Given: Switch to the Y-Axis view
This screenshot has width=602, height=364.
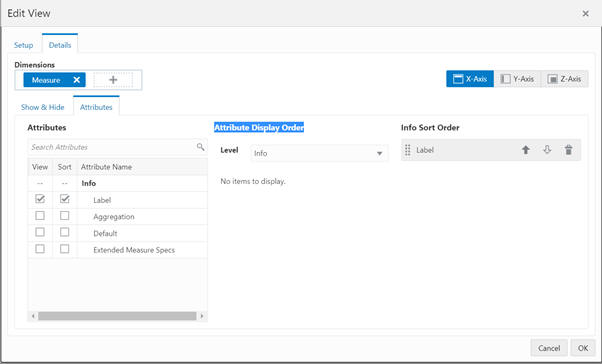Looking at the screenshot, I should click(518, 79).
